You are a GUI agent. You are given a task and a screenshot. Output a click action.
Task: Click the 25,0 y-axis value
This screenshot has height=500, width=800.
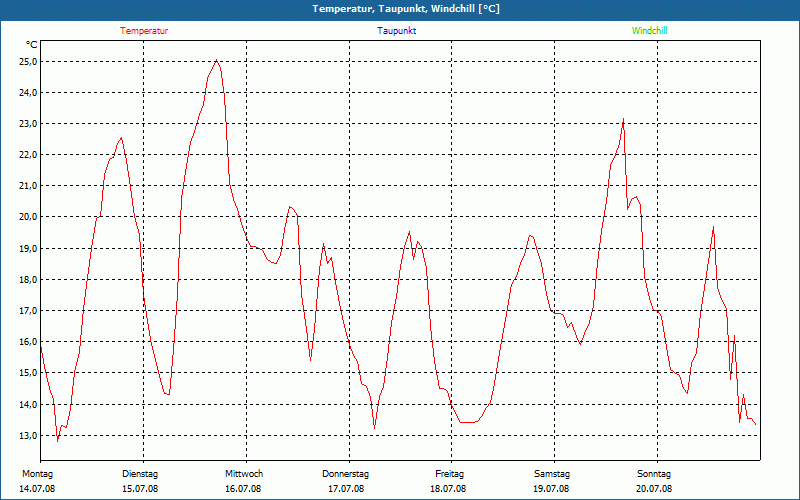pyautogui.click(x=29, y=62)
